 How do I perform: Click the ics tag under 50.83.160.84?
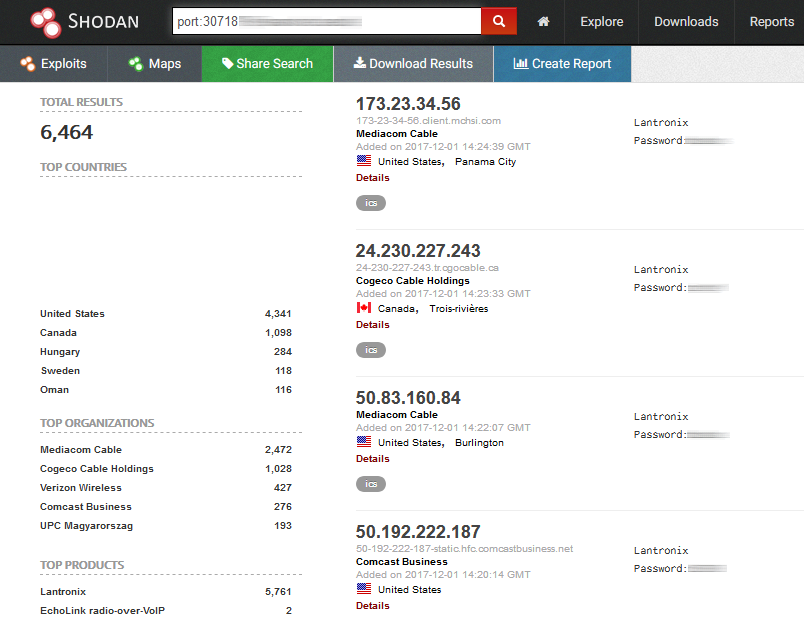[x=370, y=484]
